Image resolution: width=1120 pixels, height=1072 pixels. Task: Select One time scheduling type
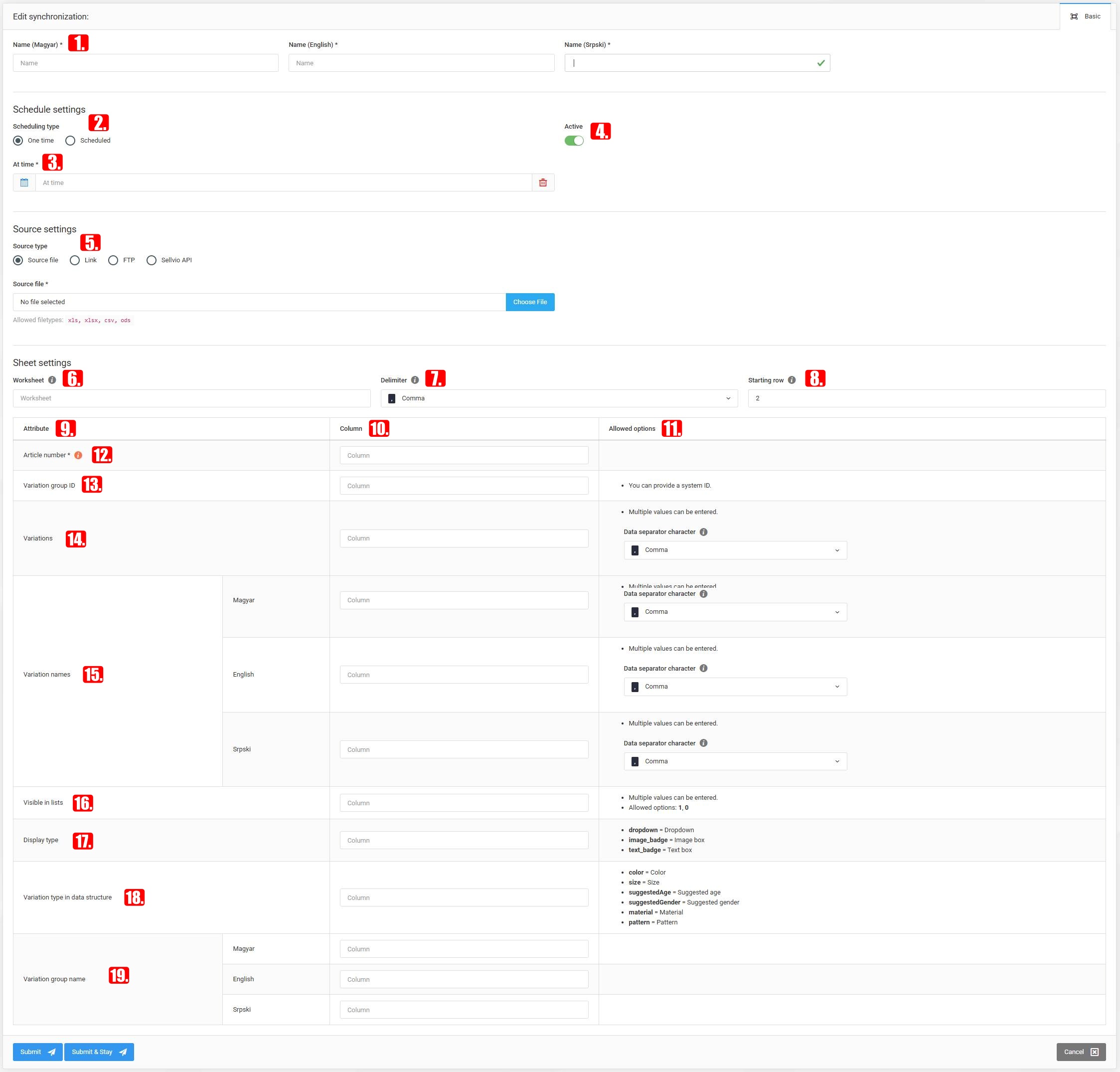(x=18, y=141)
